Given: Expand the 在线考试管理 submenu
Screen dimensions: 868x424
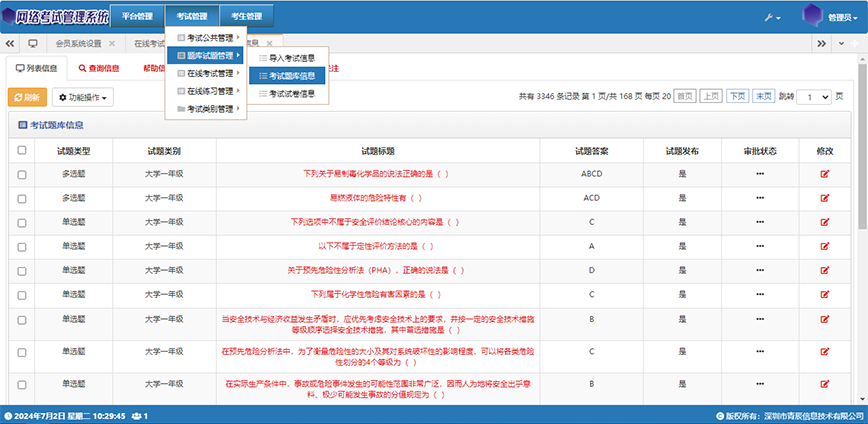Looking at the screenshot, I should (205, 73).
